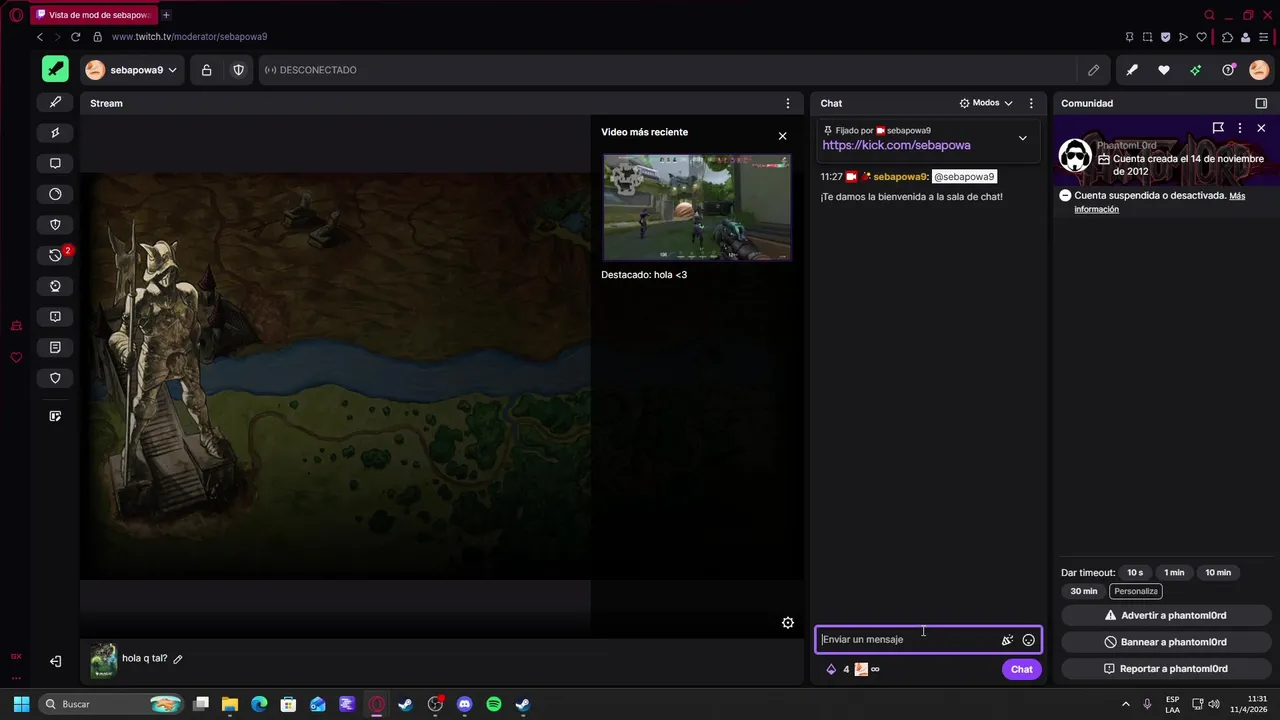Open the notes list sidebar widget
The height and width of the screenshot is (720, 1280).
click(x=55, y=347)
